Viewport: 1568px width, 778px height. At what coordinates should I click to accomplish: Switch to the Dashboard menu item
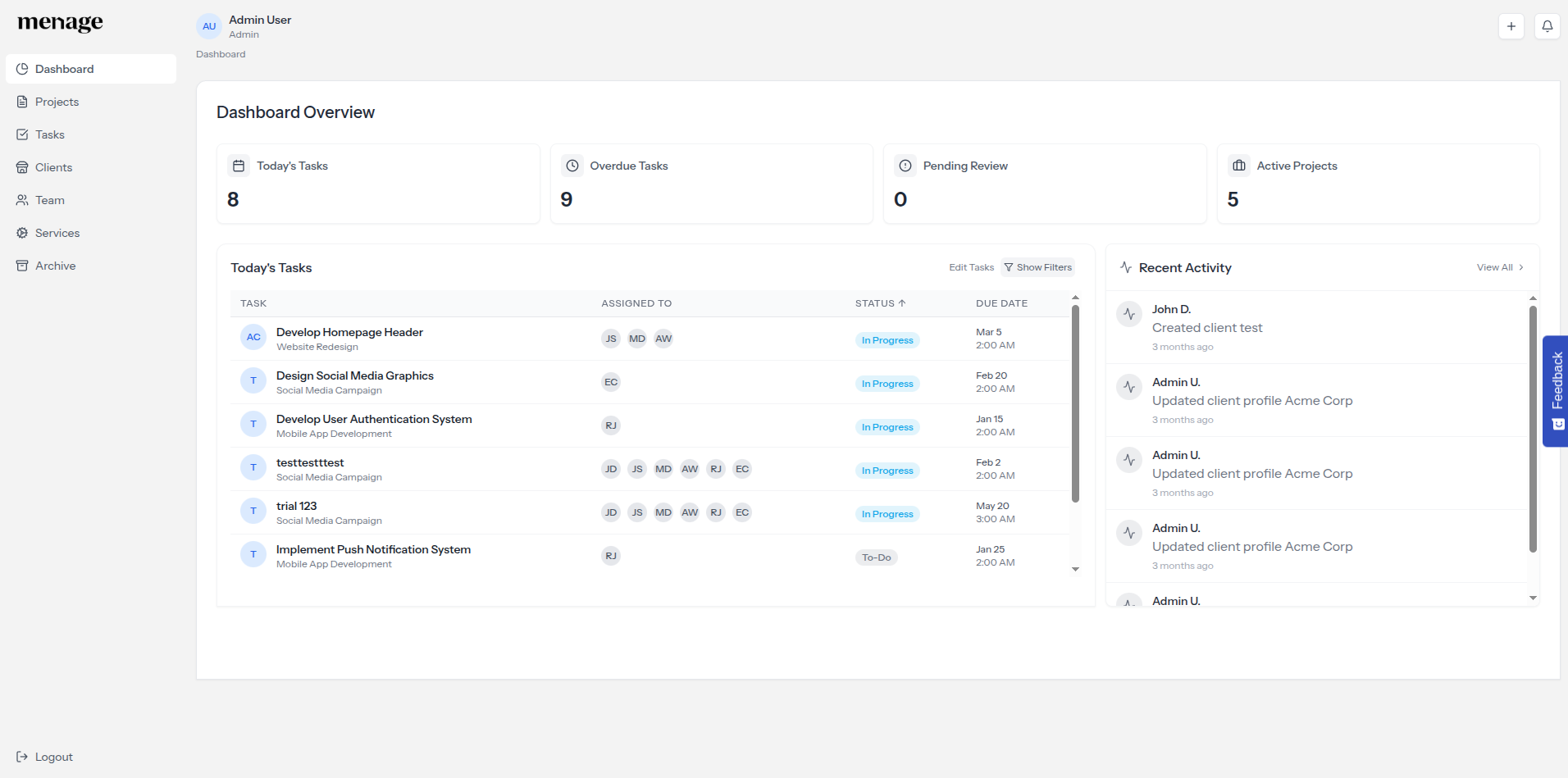point(65,68)
